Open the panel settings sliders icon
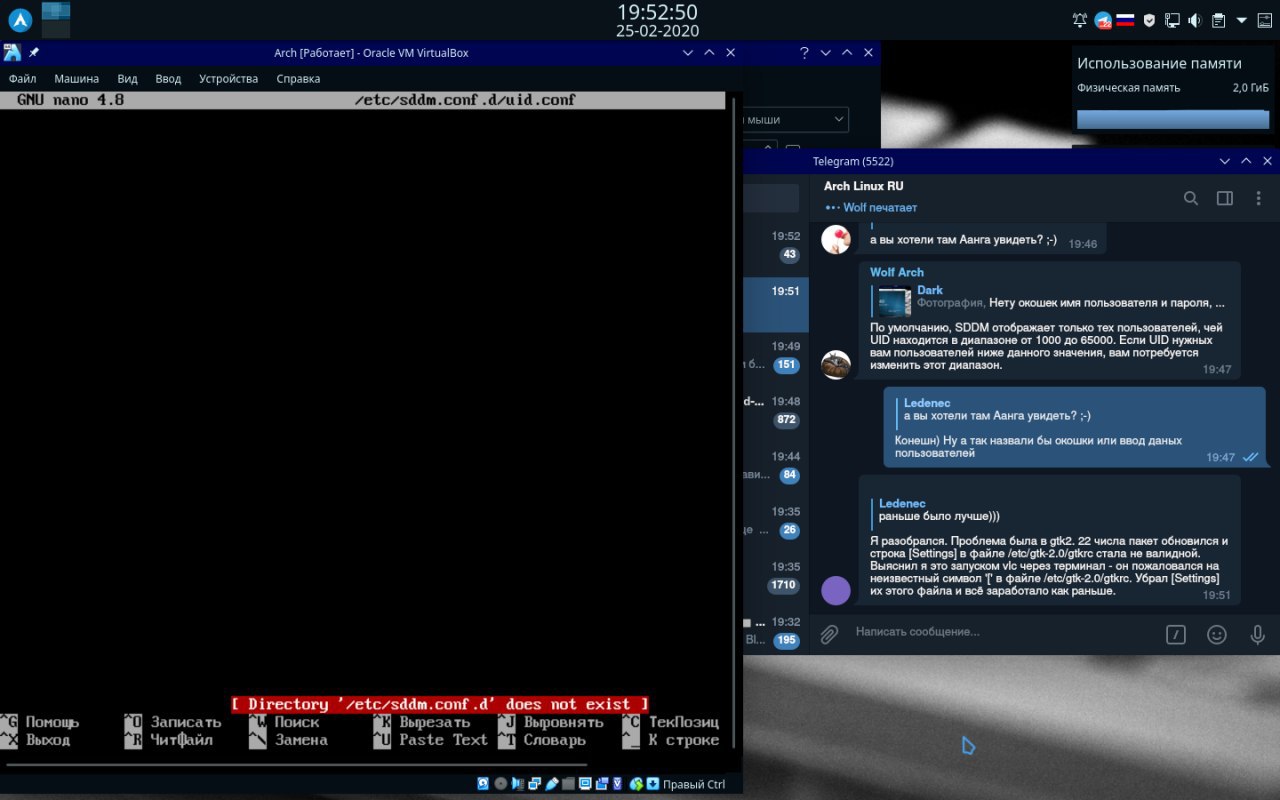Viewport: 1280px width, 800px height. click(1263, 20)
